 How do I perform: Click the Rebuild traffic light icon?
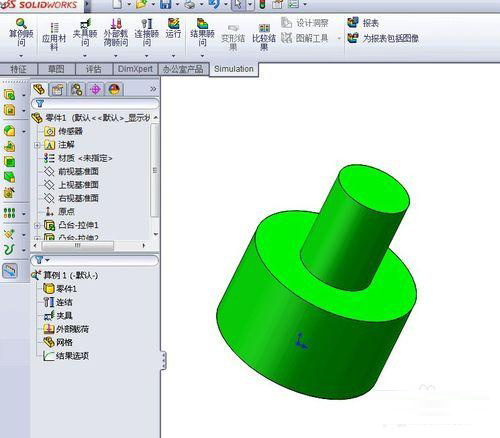(263, 4)
